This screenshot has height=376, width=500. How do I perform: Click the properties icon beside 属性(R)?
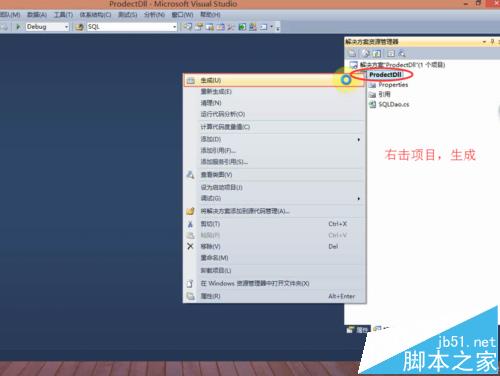(190, 296)
